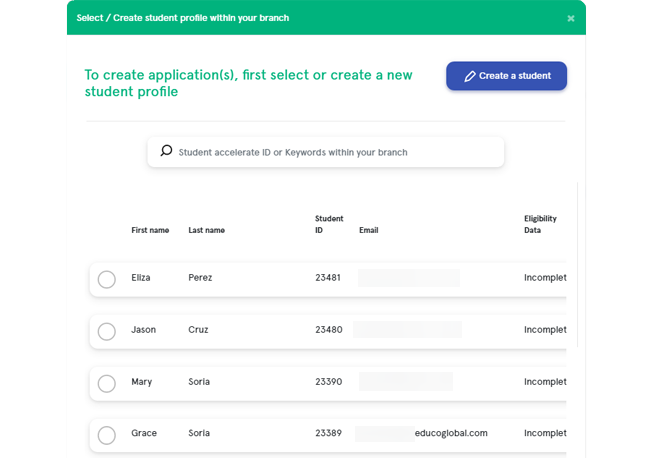This screenshot has height=458, width=650.
Task: Select the radio button for Grace Soria
Action: (x=107, y=435)
